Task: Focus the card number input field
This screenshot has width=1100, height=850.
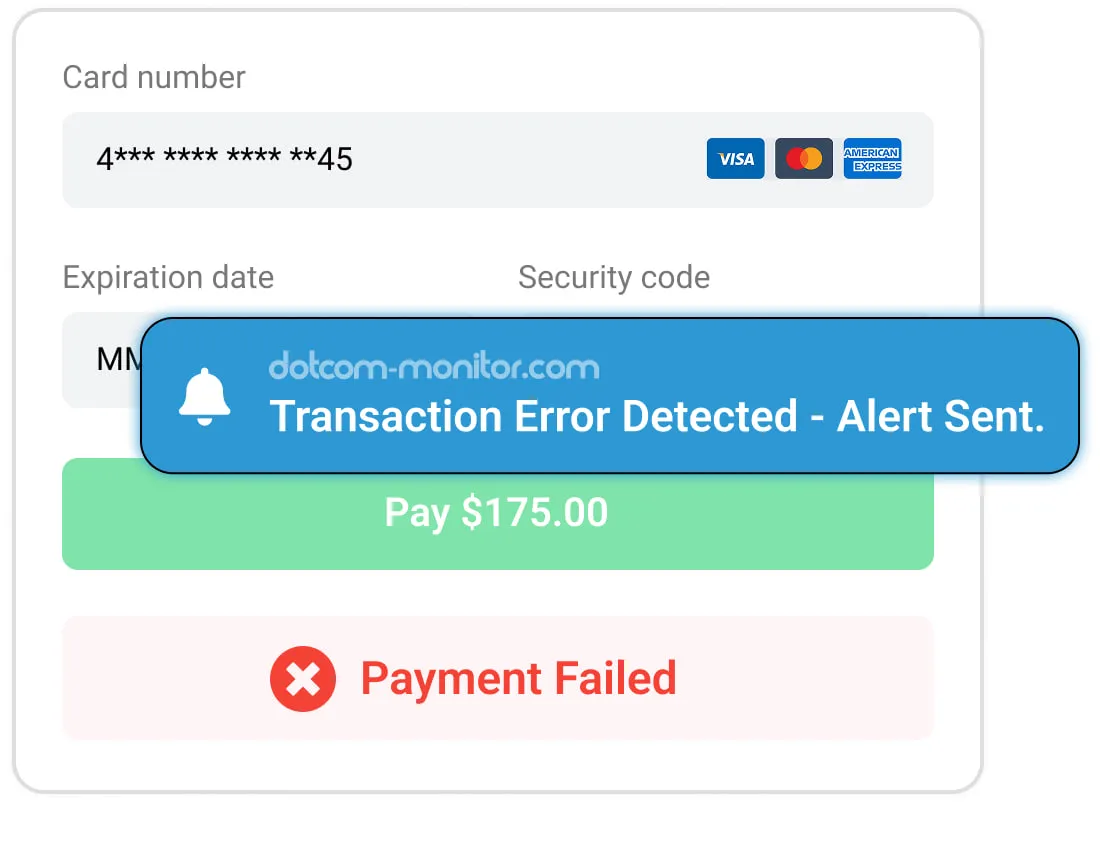Action: (x=497, y=160)
